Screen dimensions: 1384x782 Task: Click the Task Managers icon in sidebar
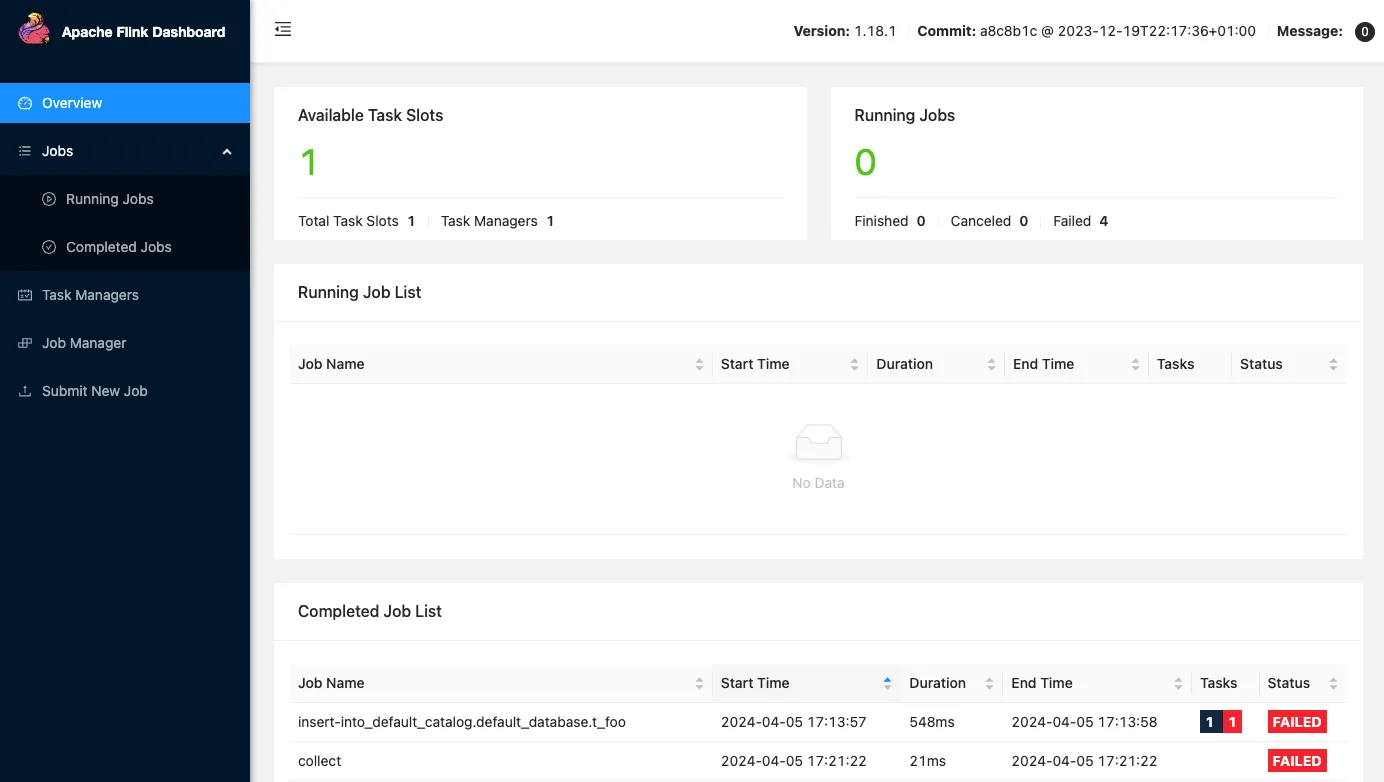point(25,295)
